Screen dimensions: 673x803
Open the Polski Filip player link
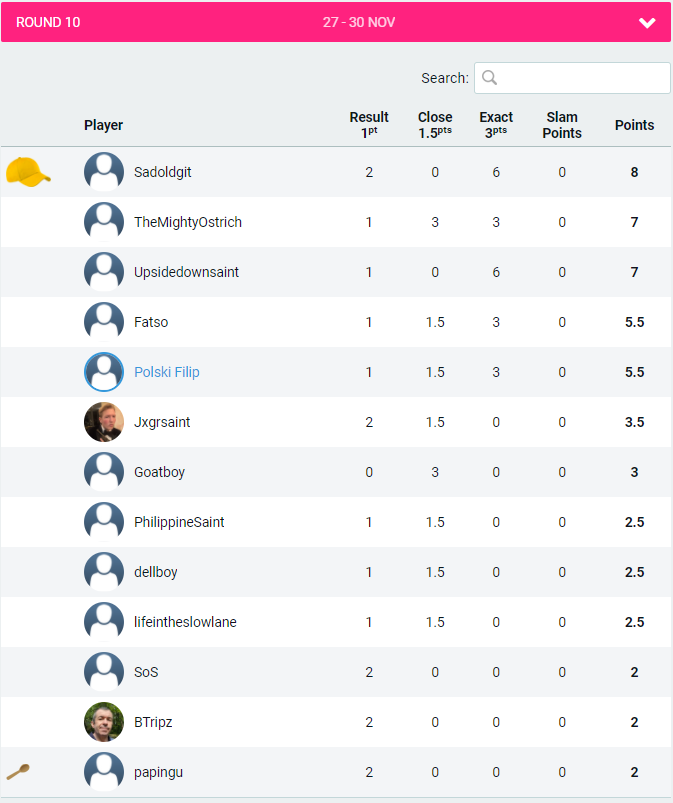click(x=167, y=372)
